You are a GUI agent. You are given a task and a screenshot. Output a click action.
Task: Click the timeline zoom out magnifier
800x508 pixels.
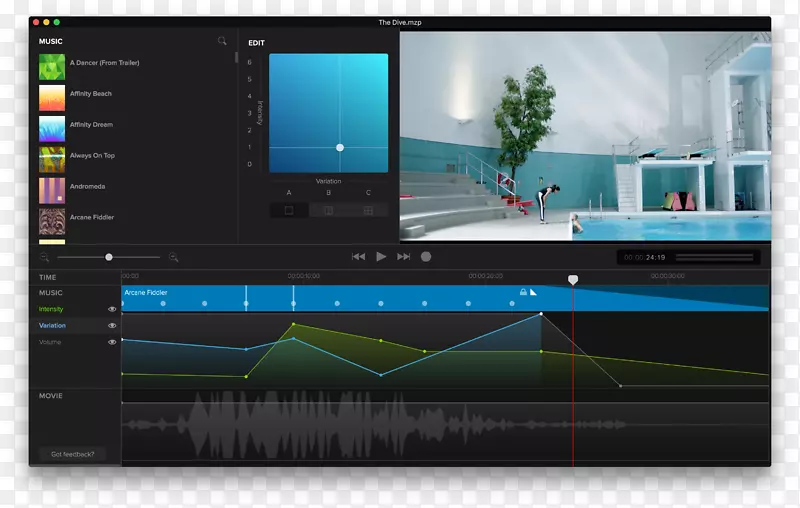45,258
